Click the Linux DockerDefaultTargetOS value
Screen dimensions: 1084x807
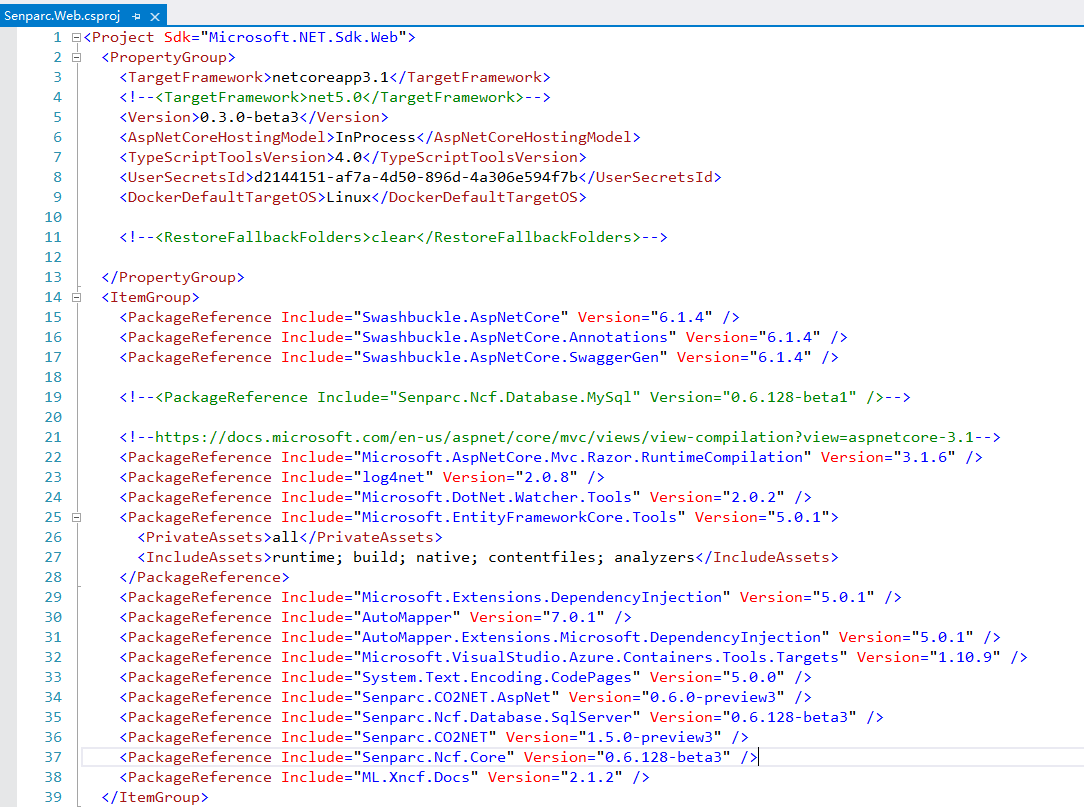348,197
